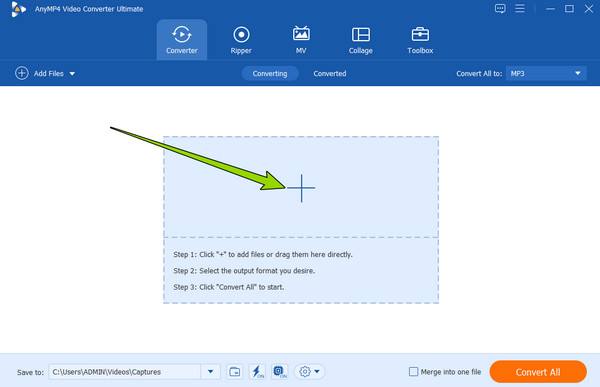Click the Add Files plus button
The width and height of the screenshot is (600, 387).
pos(22,73)
